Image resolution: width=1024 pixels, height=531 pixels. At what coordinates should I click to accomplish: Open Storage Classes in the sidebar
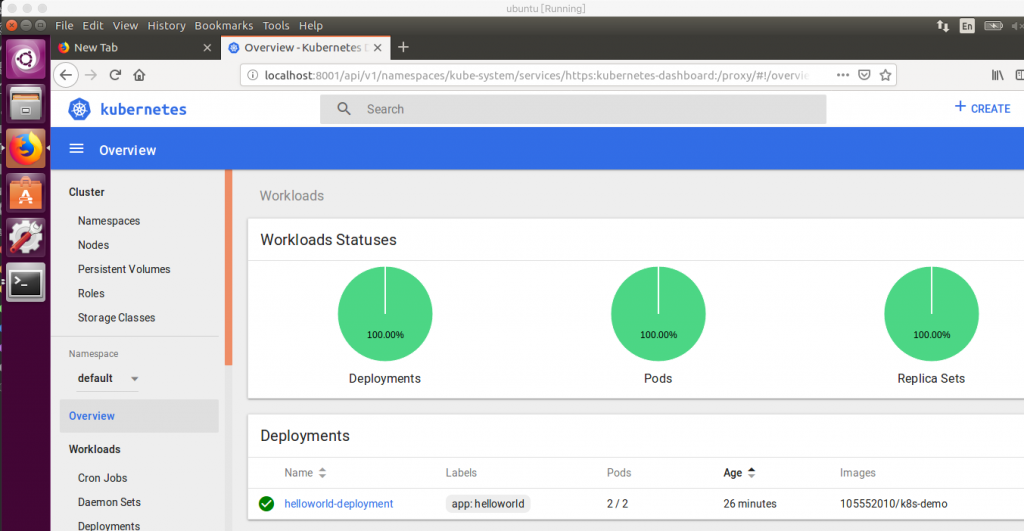pyautogui.click(x=116, y=317)
